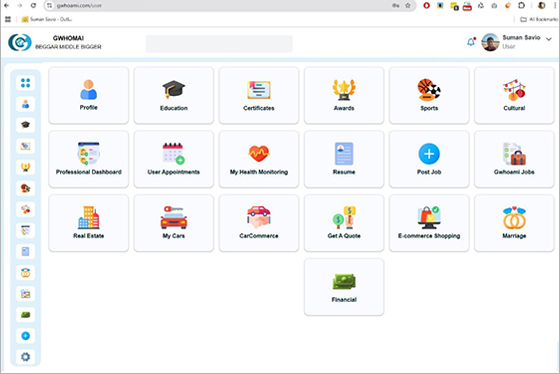Open the My Health Monitoring card
The width and height of the screenshot is (560, 374).
click(259, 159)
